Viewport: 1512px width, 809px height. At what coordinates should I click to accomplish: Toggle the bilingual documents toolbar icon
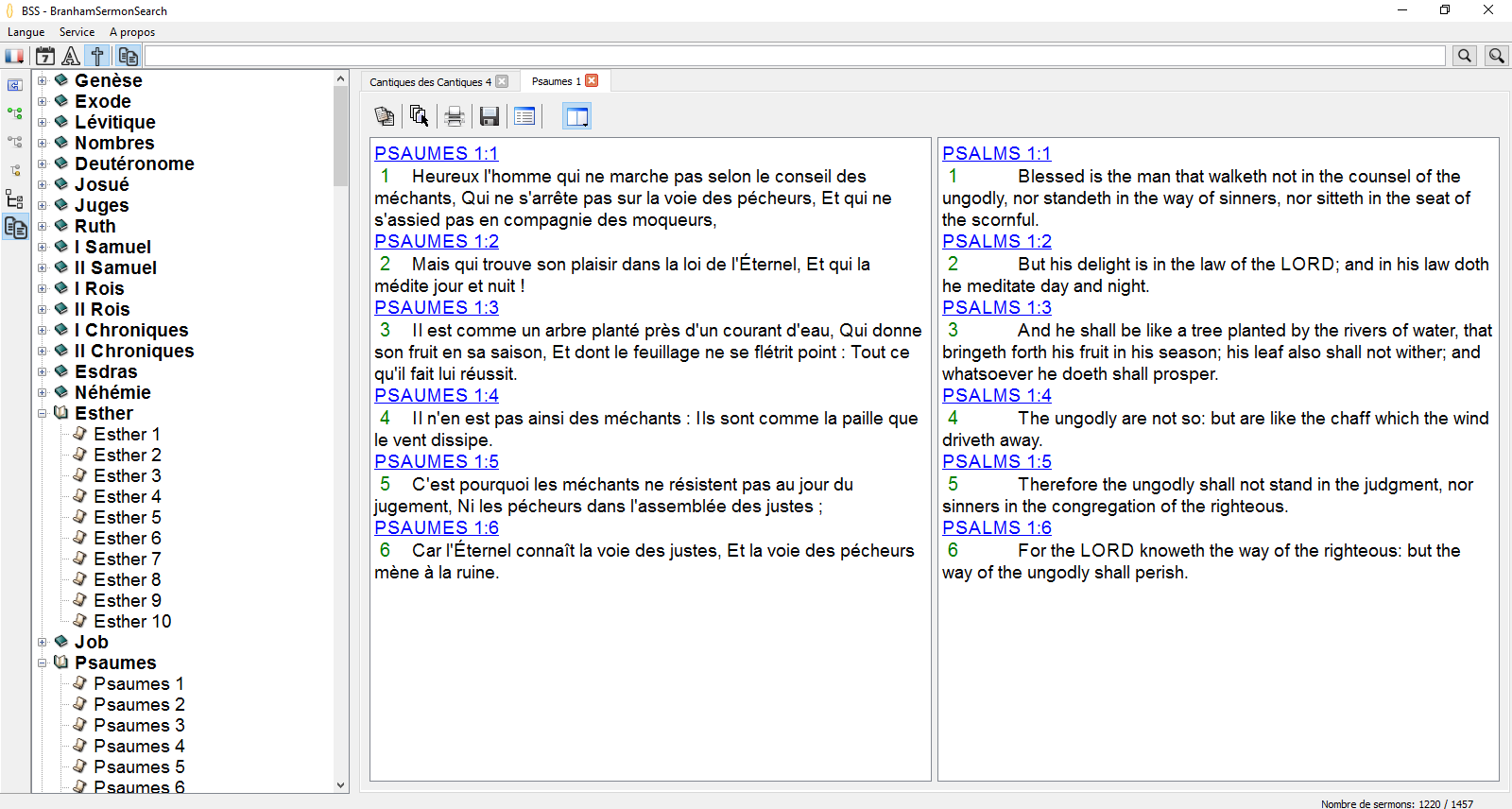coord(129,56)
